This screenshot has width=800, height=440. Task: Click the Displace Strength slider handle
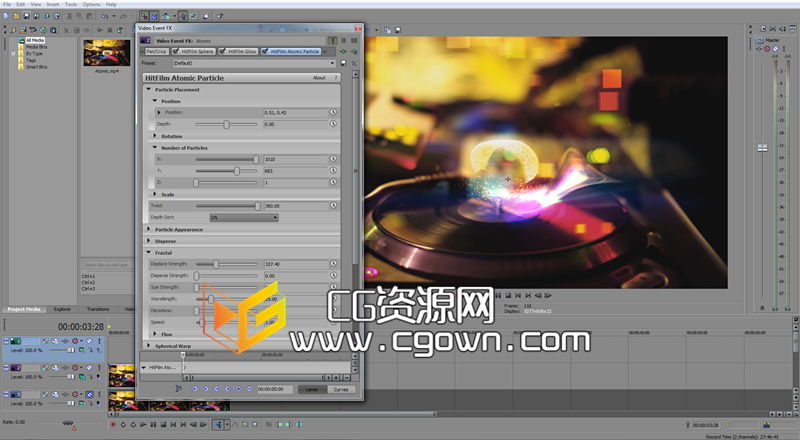point(216,264)
